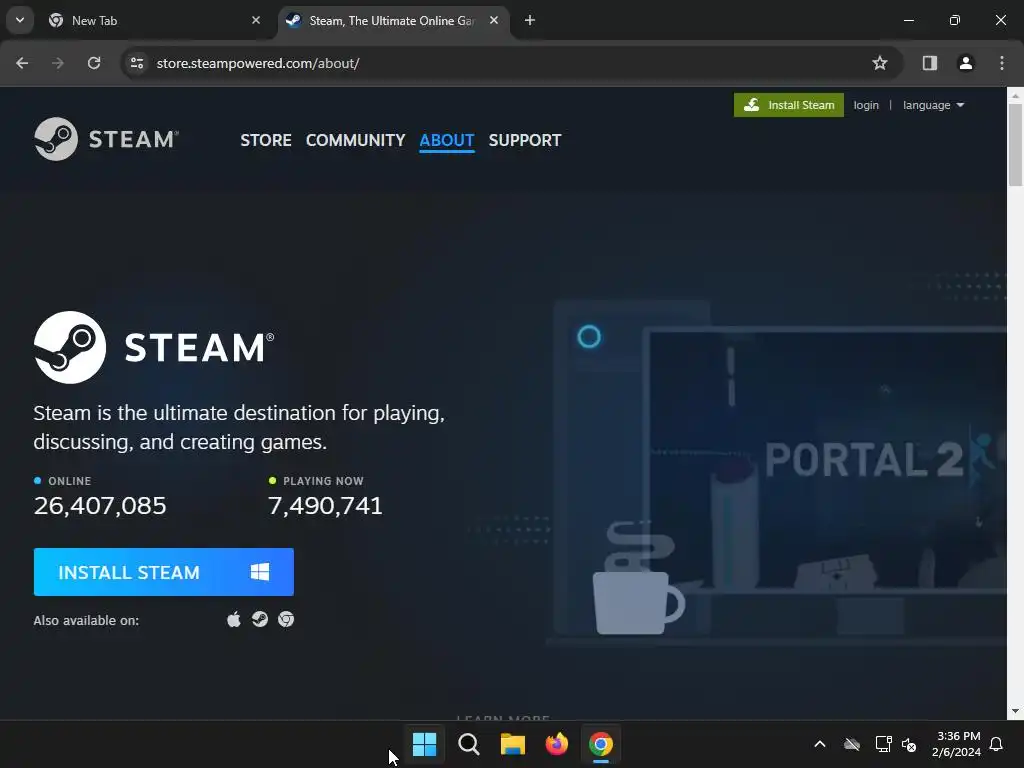Open File Explorer from the taskbar
Screen dimensions: 1024x768
(x=513, y=744)
